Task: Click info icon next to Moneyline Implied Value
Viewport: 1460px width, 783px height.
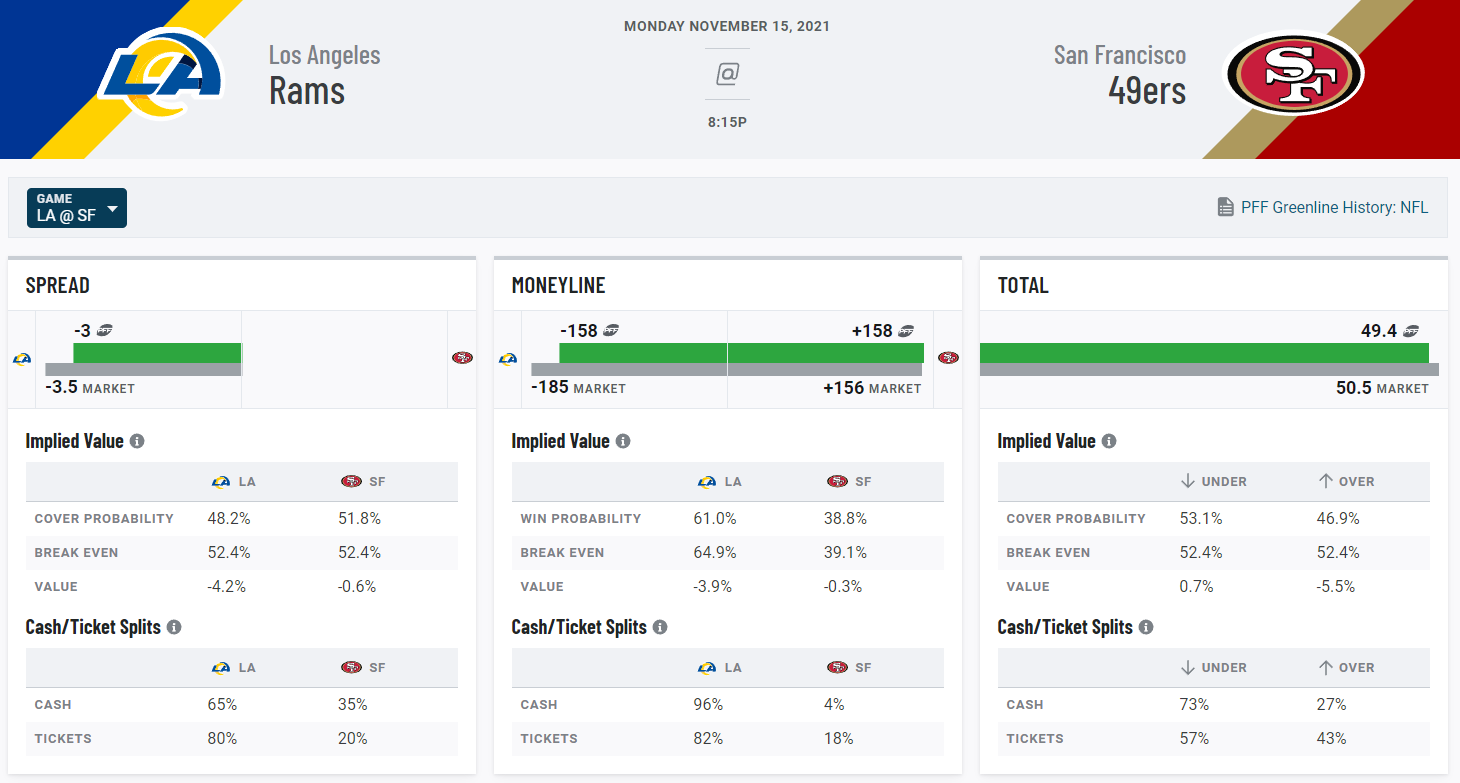Action: click(623, 441)
